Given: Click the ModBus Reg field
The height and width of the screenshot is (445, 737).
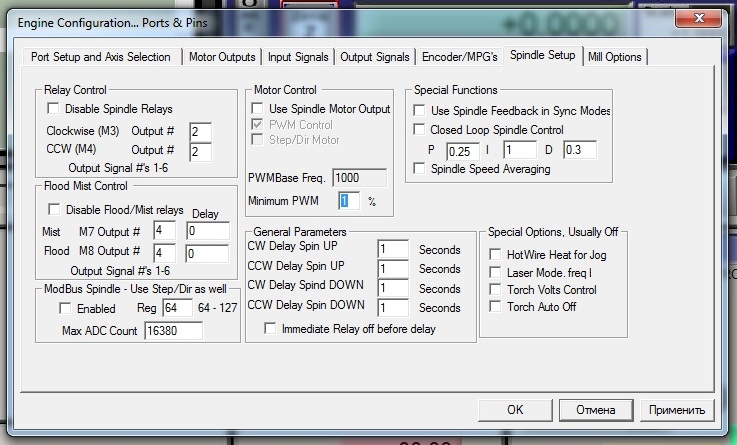Looking at the screenshot, I should [178, 308].
